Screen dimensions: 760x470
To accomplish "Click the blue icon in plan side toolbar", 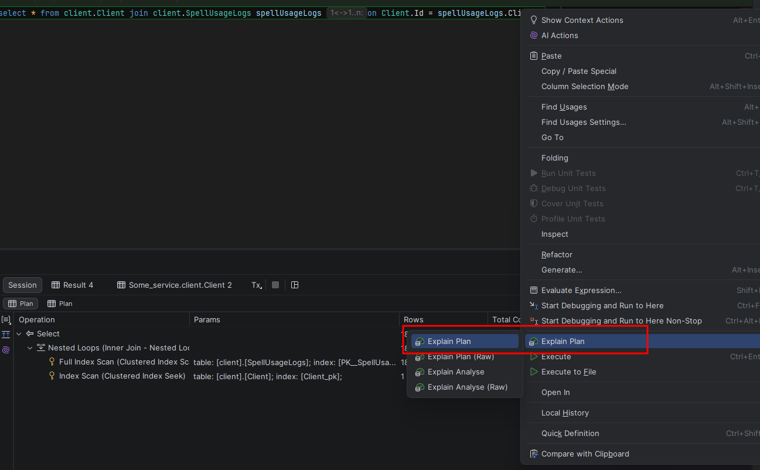I will [x=6, y=334].
